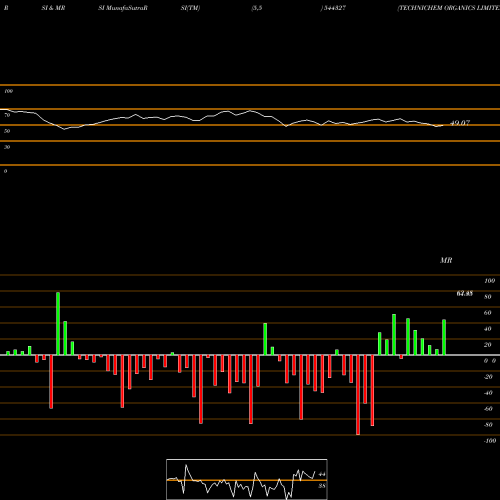
Task: Click the MR axis label -20
Action: (x=488, y=377)
